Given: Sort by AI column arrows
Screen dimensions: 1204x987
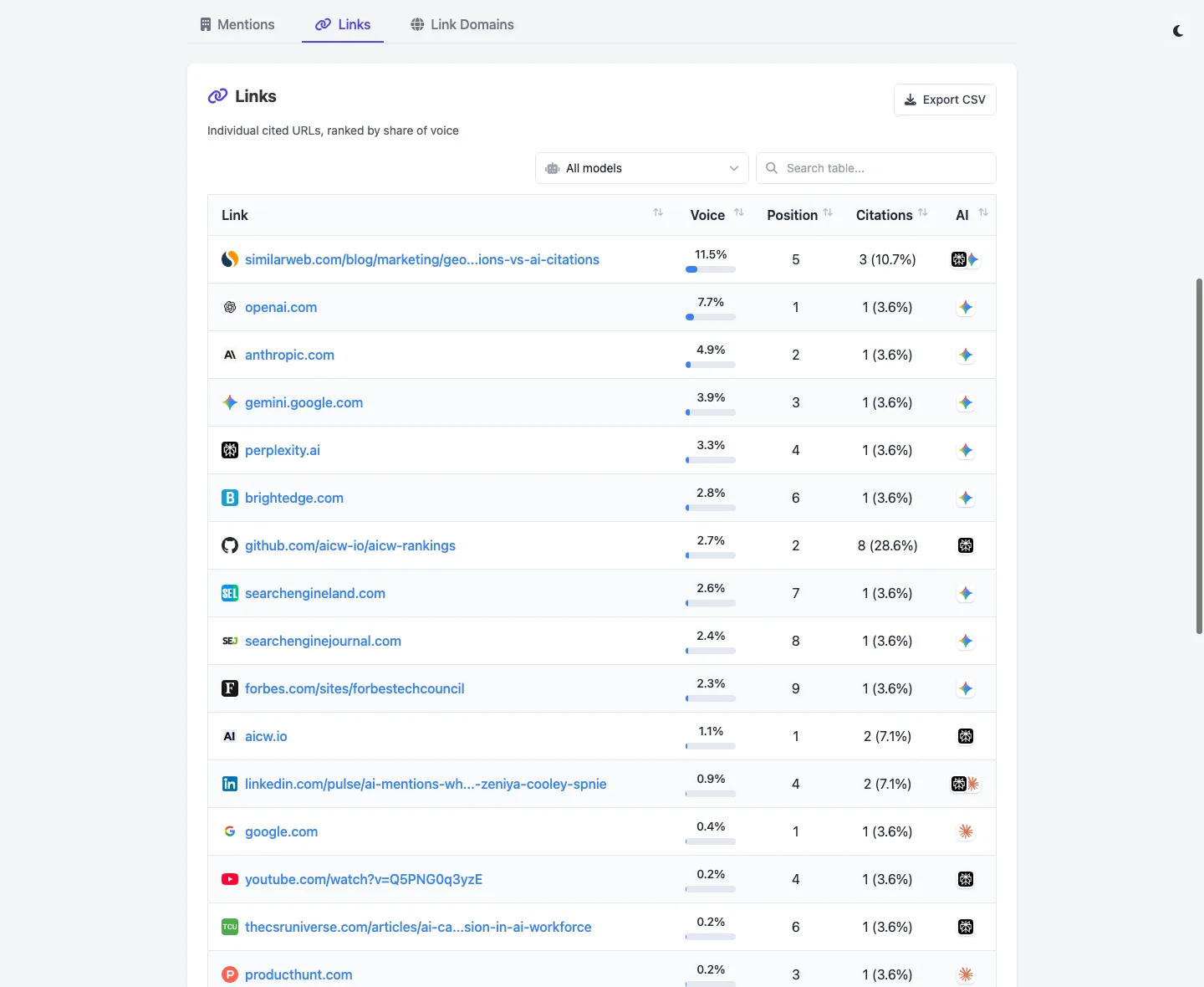Looking at the screenshot, I should [x=983, y=212].
